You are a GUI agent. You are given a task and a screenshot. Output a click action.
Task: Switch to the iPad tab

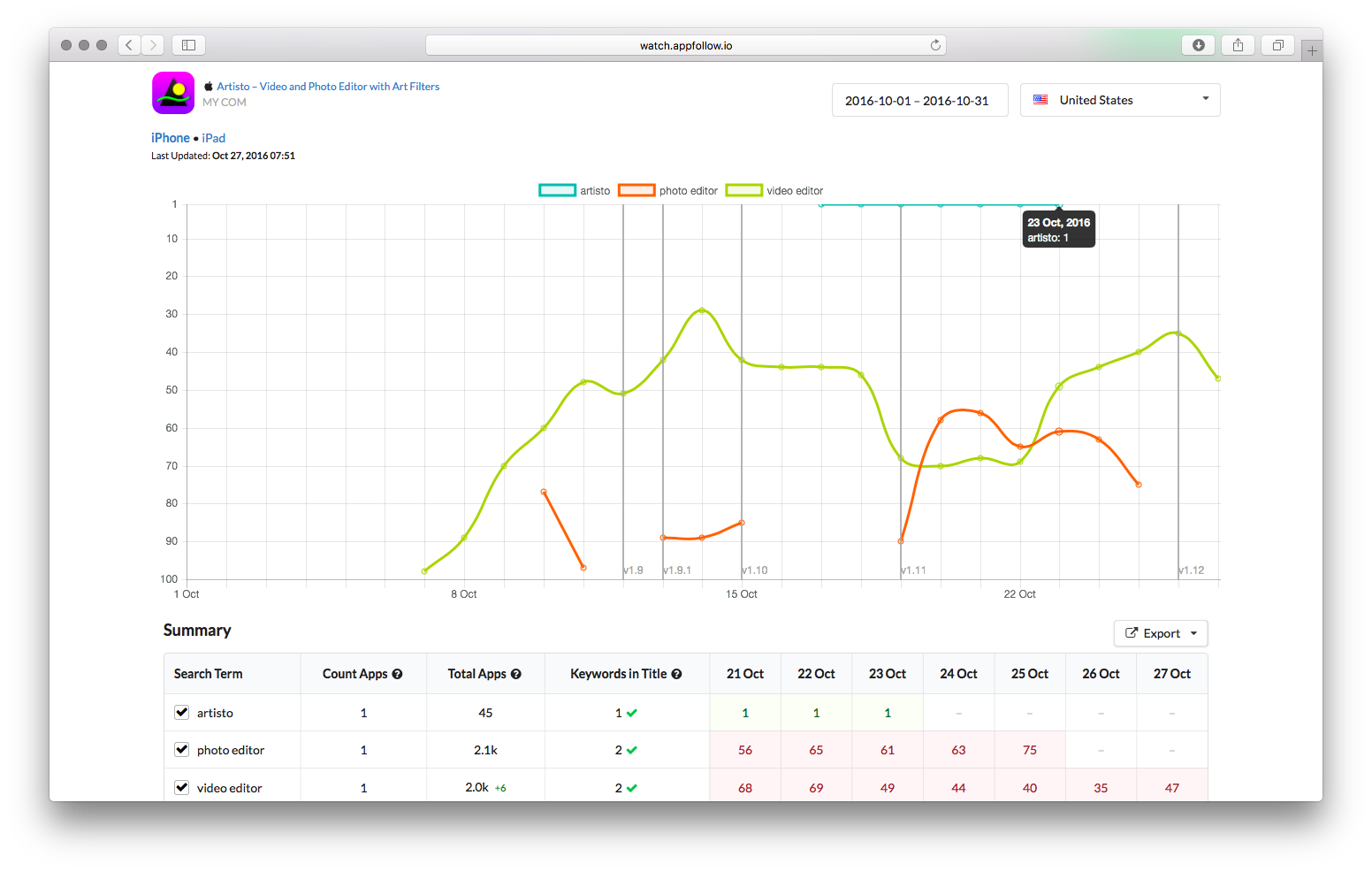point(214,138)
